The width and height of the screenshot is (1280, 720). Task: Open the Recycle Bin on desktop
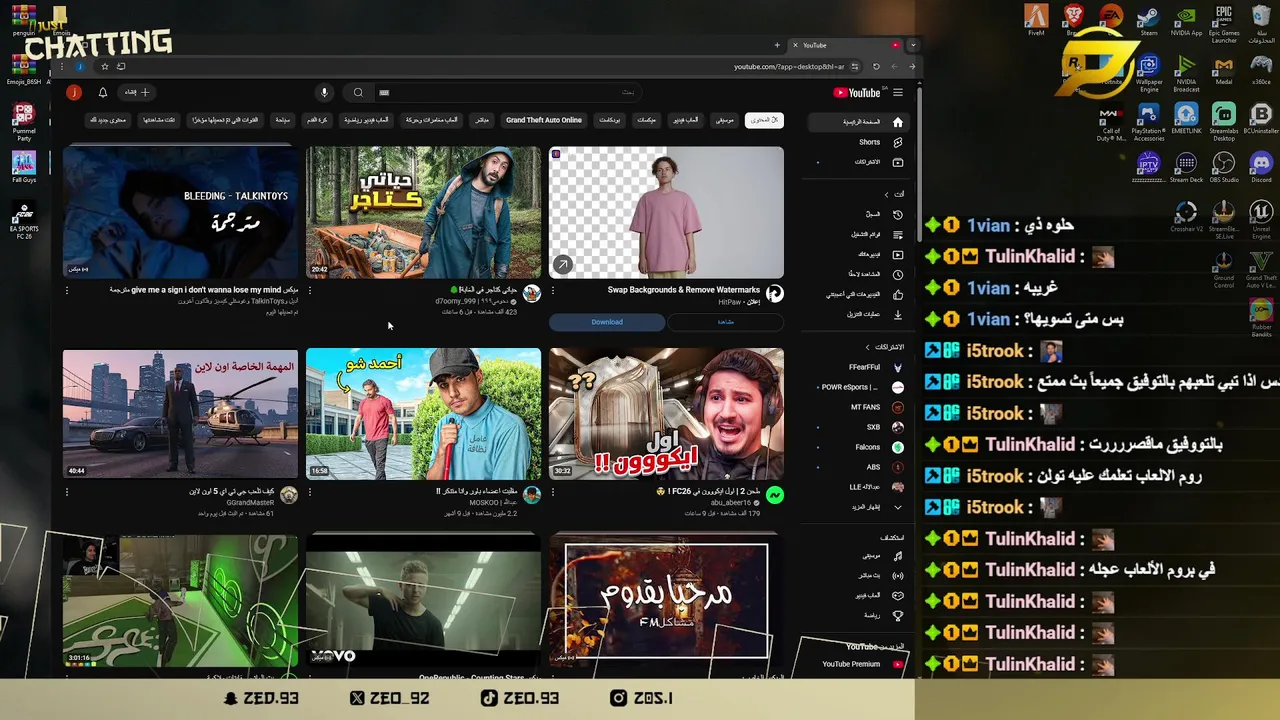1261,24
